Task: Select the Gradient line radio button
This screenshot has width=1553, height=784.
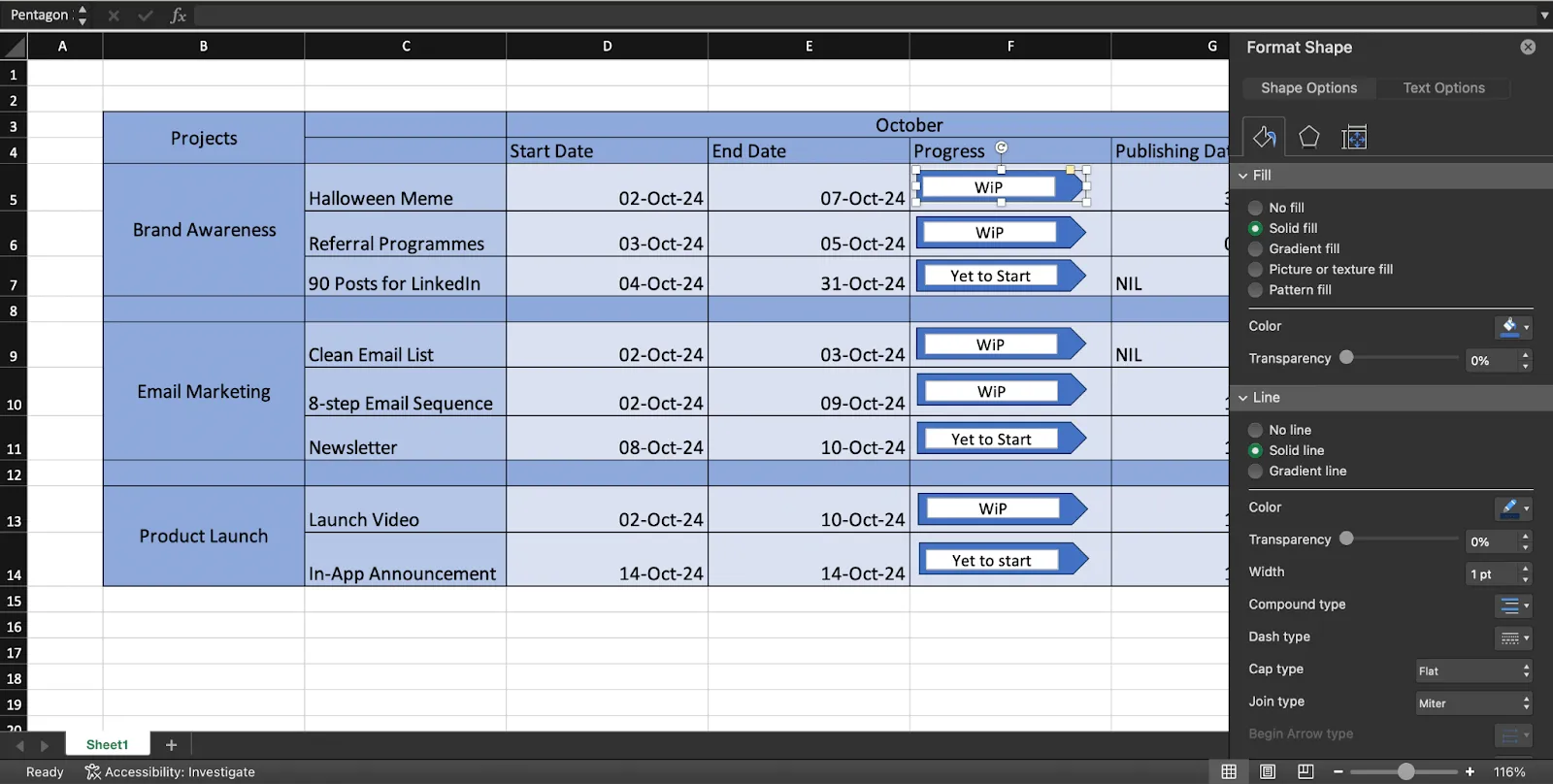Action: 1255,471
